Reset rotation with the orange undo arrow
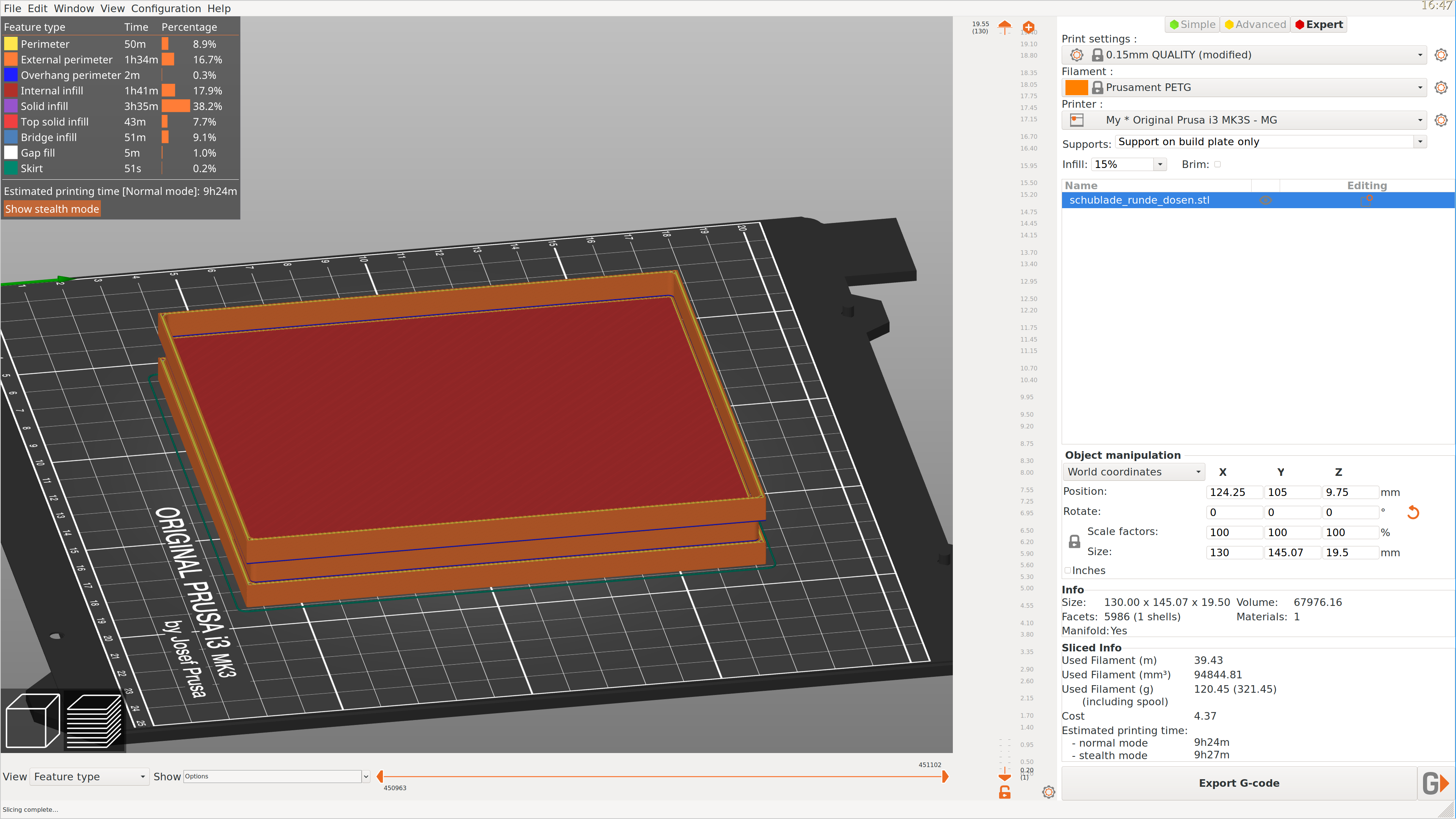The width and height of the screenshot is (1456, 819). click(1413, 512)
